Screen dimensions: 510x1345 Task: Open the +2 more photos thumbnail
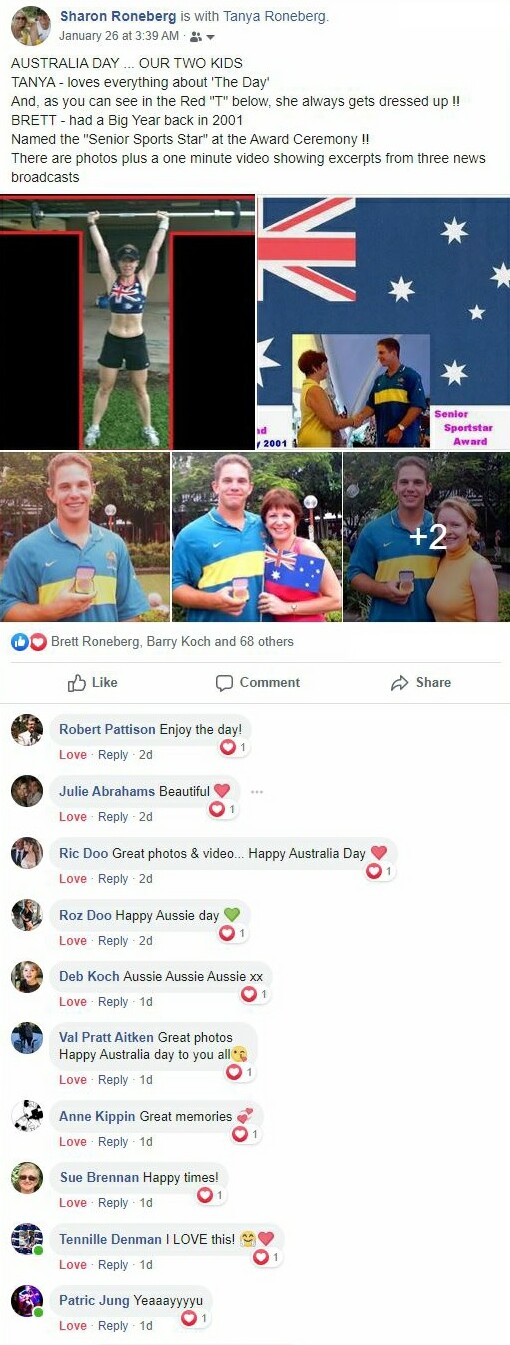click(426, 537)
